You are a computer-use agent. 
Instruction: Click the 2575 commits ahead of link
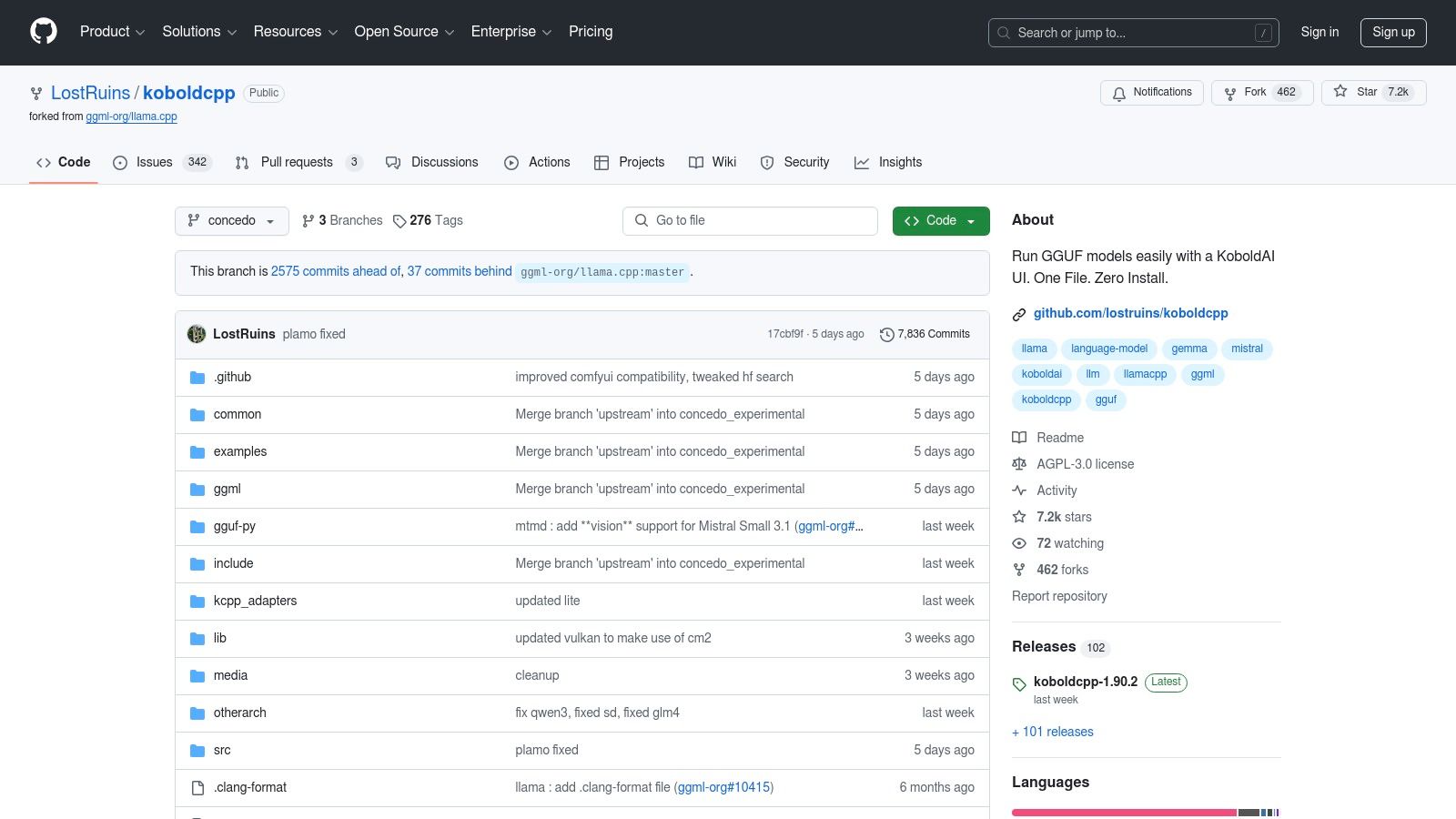[x=336, y=272]
